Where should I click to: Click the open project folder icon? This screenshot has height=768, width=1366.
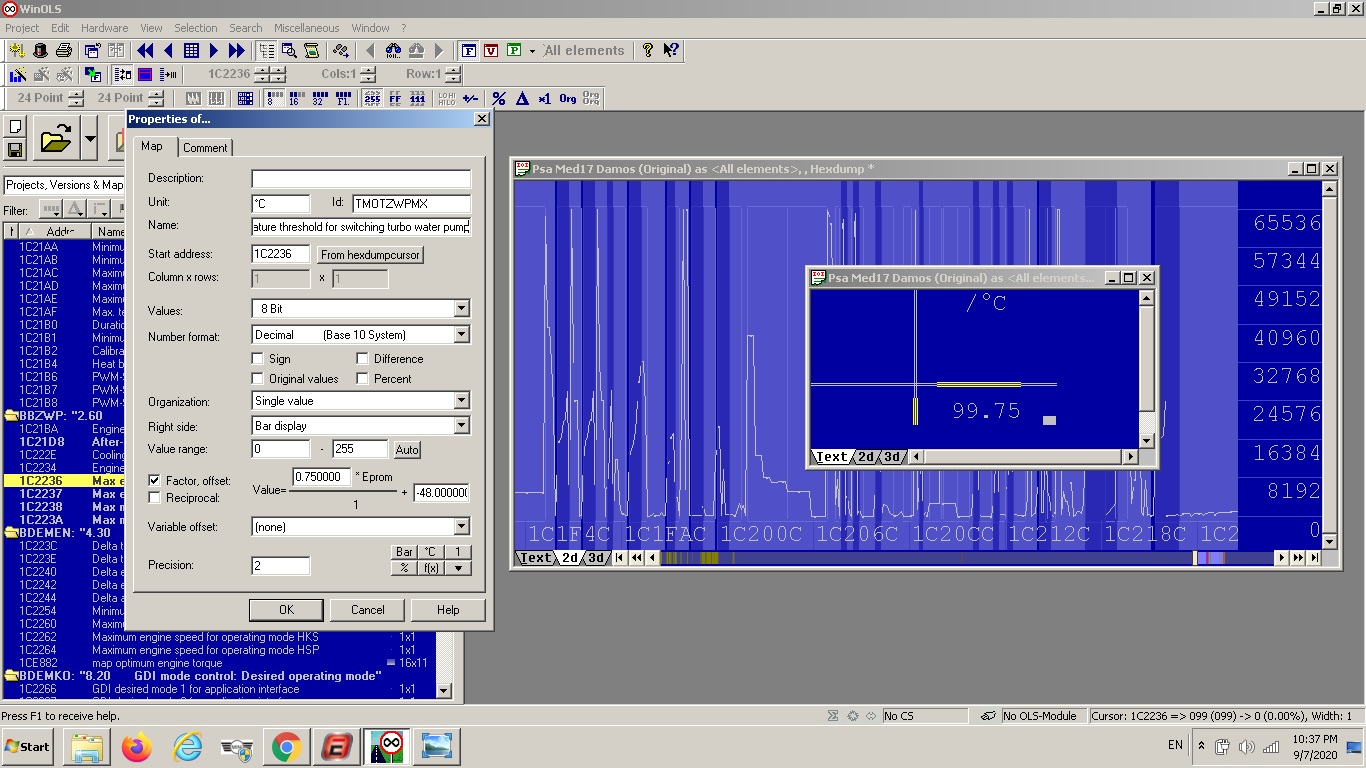click(55, 141)
